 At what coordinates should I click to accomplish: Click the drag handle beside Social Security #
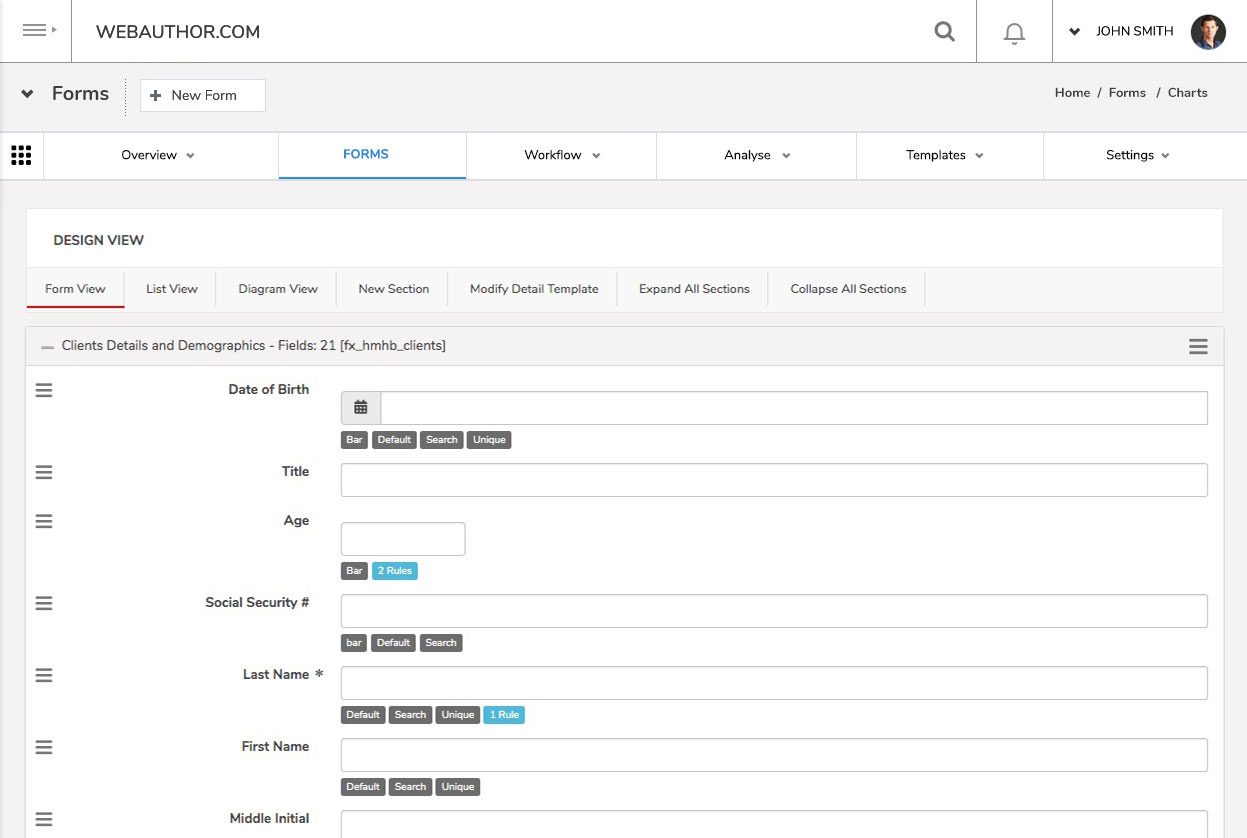pos(44,603)
